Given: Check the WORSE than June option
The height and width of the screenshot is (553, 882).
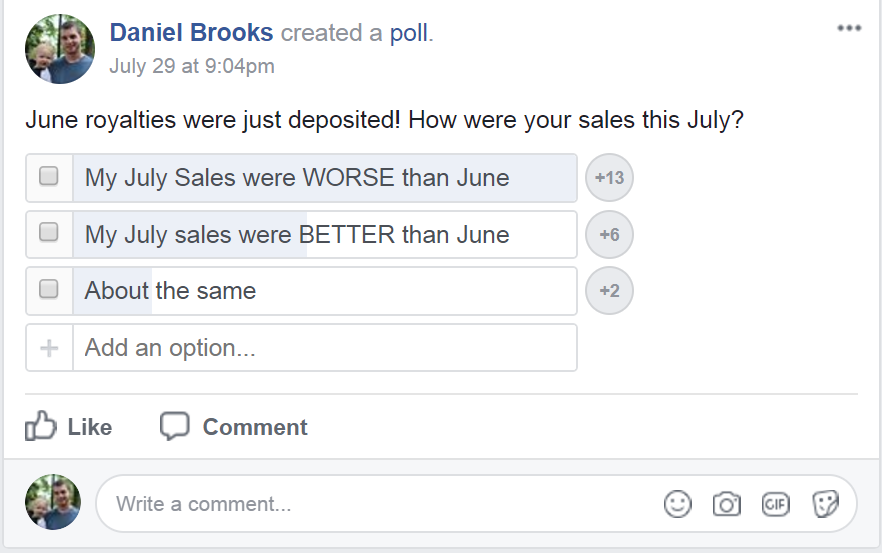Looking at the screenshot, I should 48,176.
